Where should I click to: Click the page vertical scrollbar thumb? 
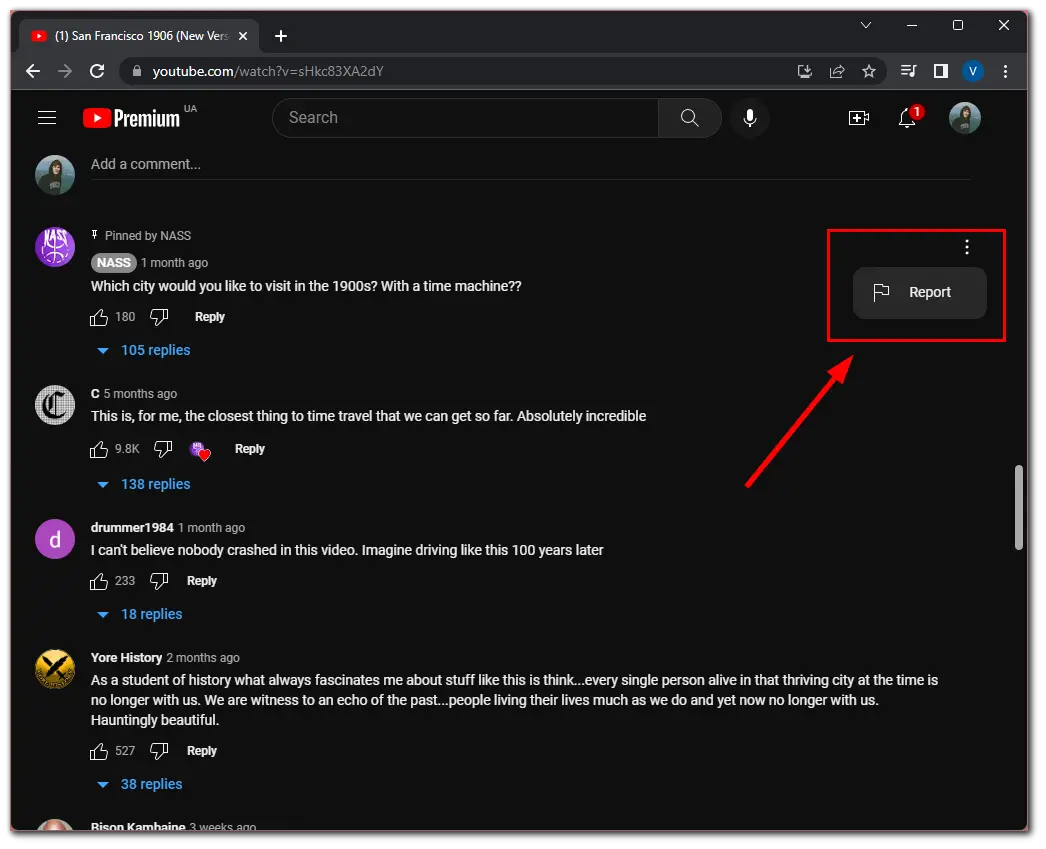click(x=1019, y=508)
